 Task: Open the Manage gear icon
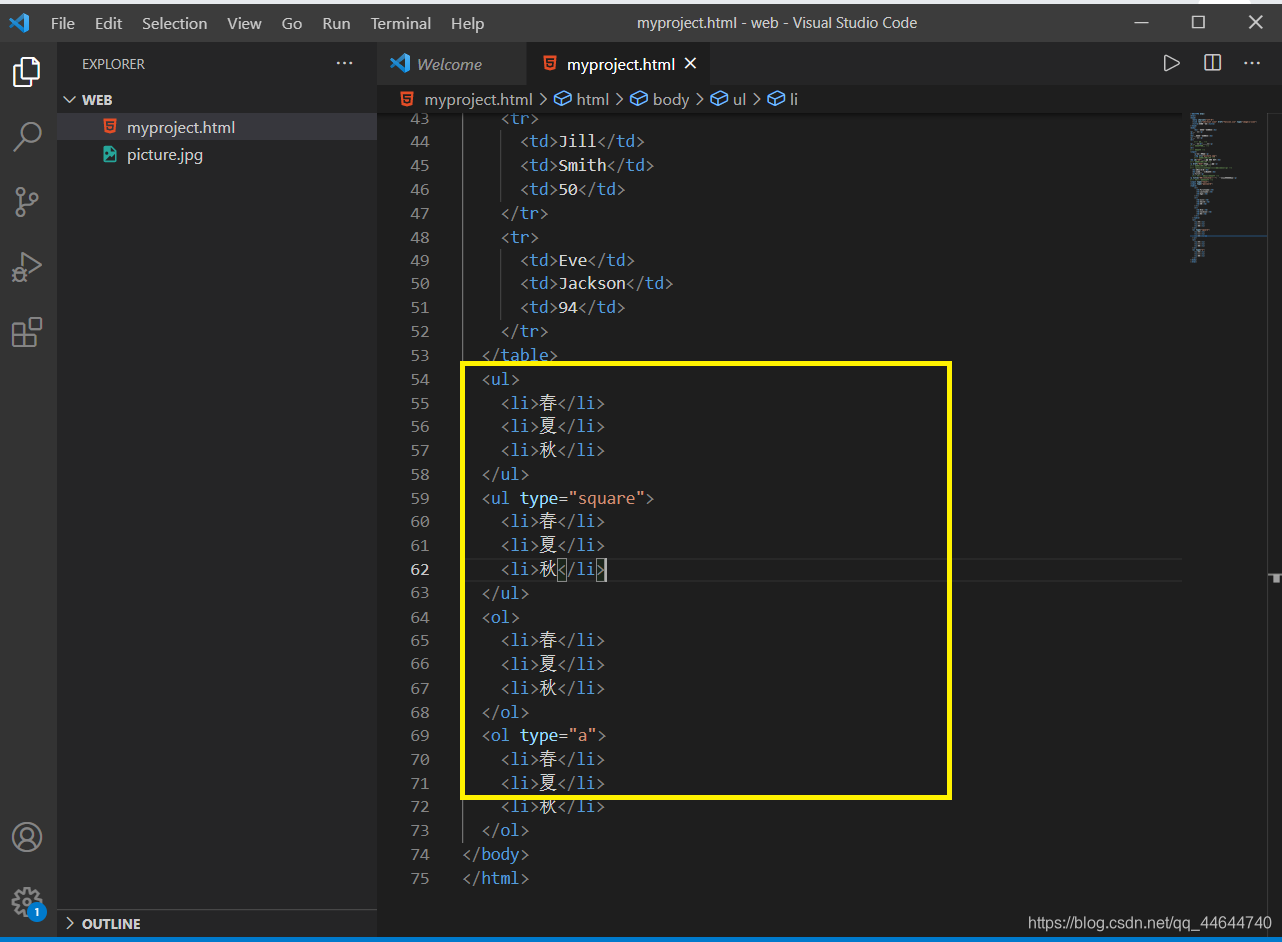27,901
